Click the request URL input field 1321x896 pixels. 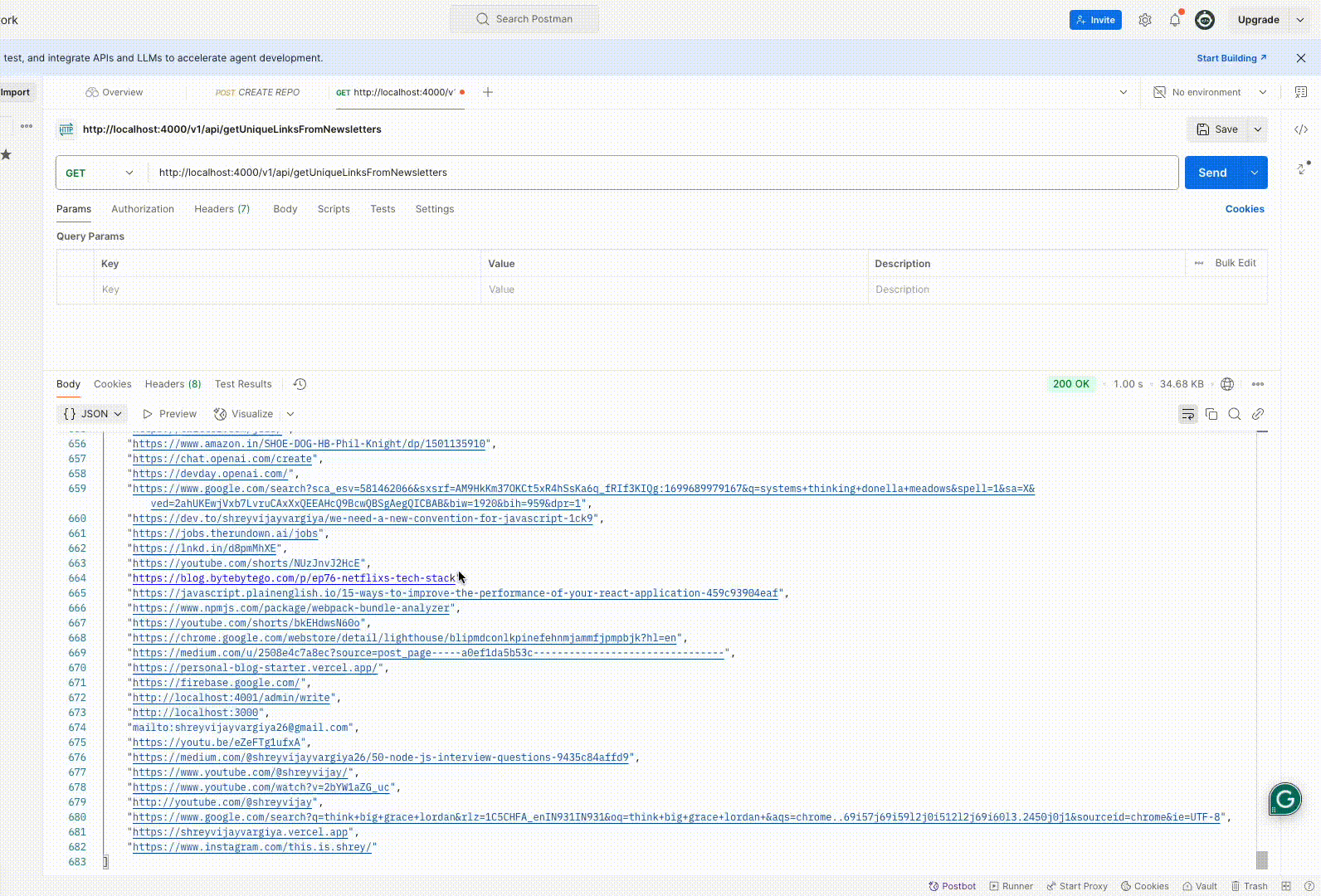click(664, 173)
